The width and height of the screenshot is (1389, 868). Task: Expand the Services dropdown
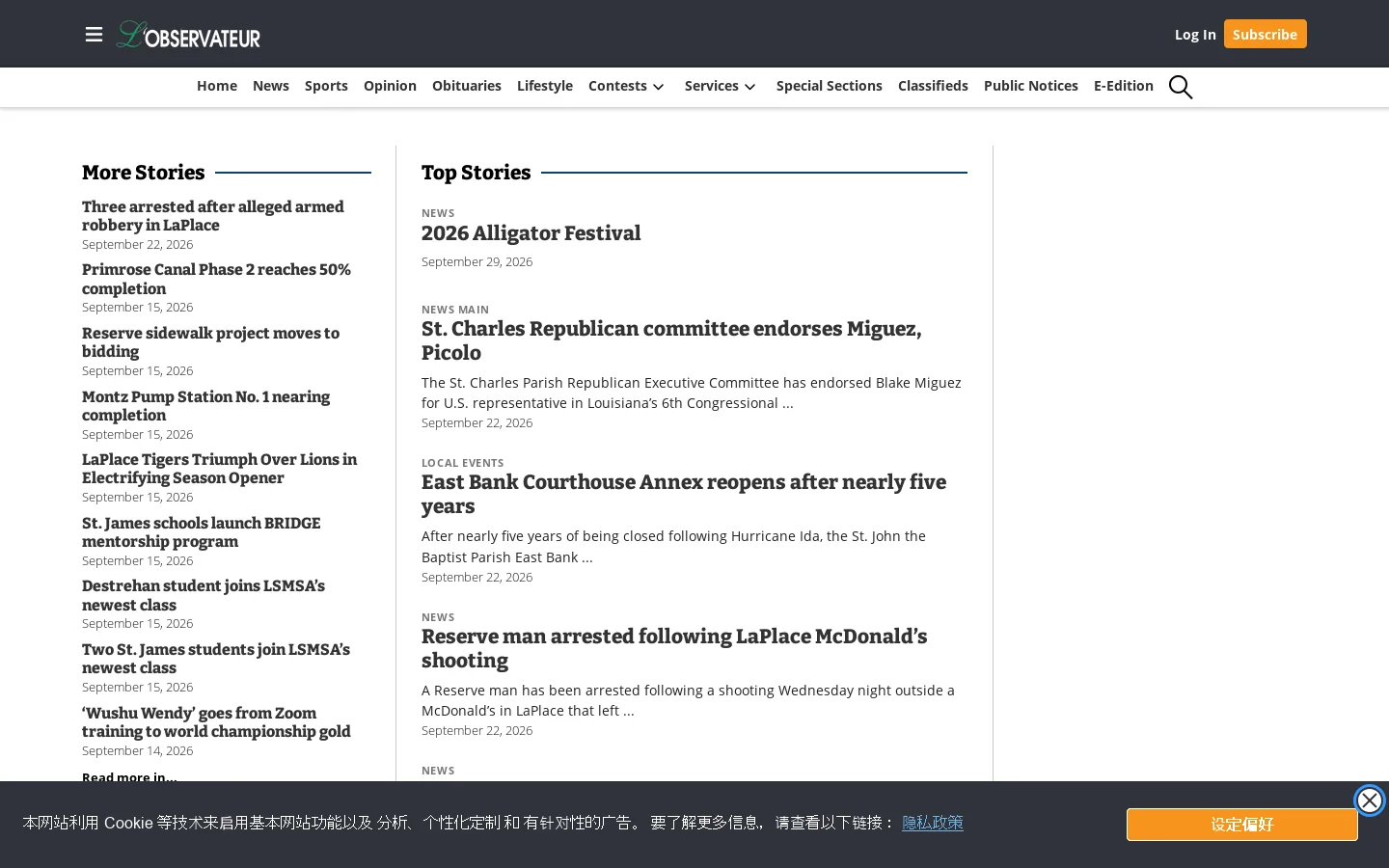[721, 86]
